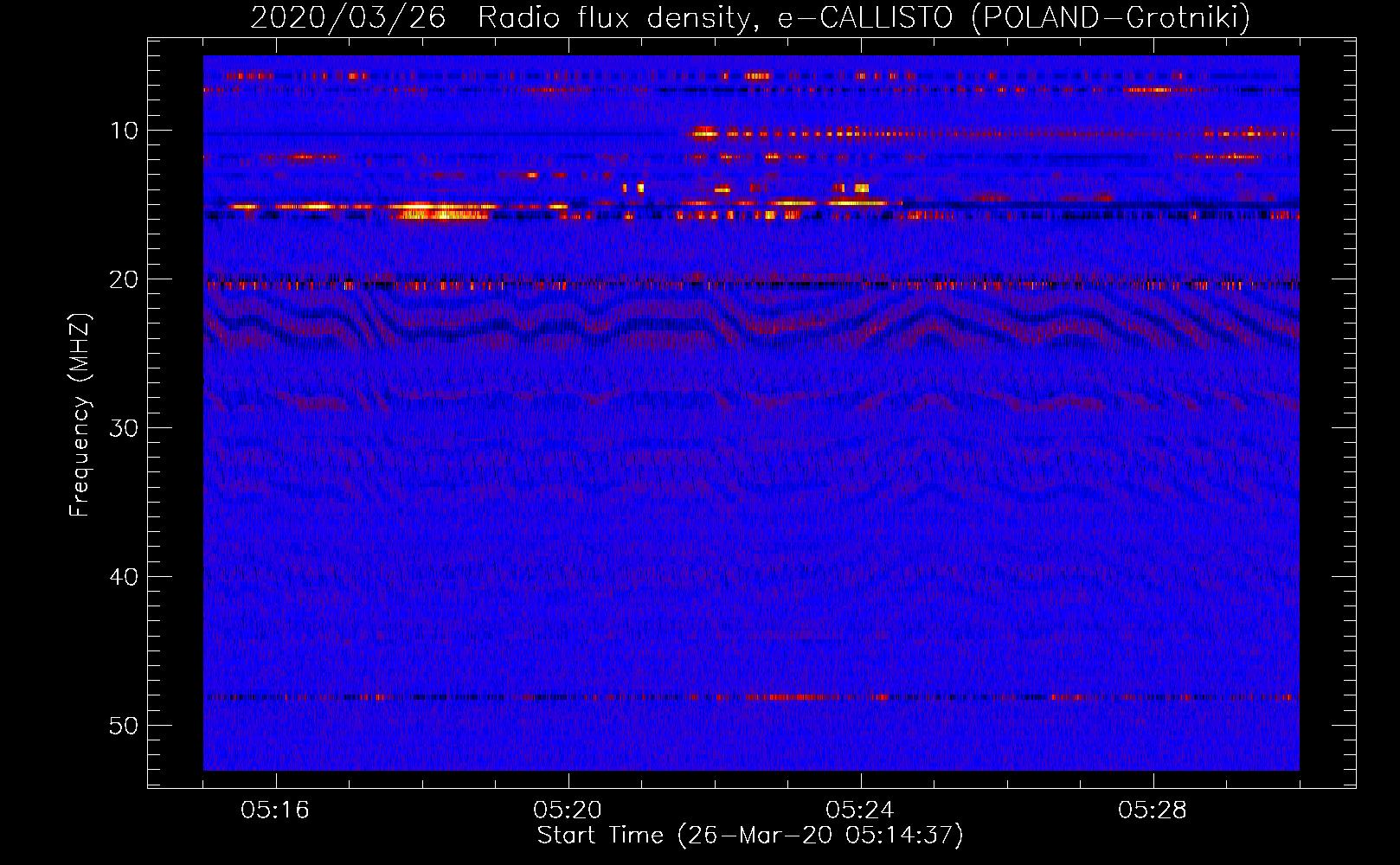Click the 05:24 time tick label
Image resolution: width=1400 pixels, height=865 pixels.
860,811
